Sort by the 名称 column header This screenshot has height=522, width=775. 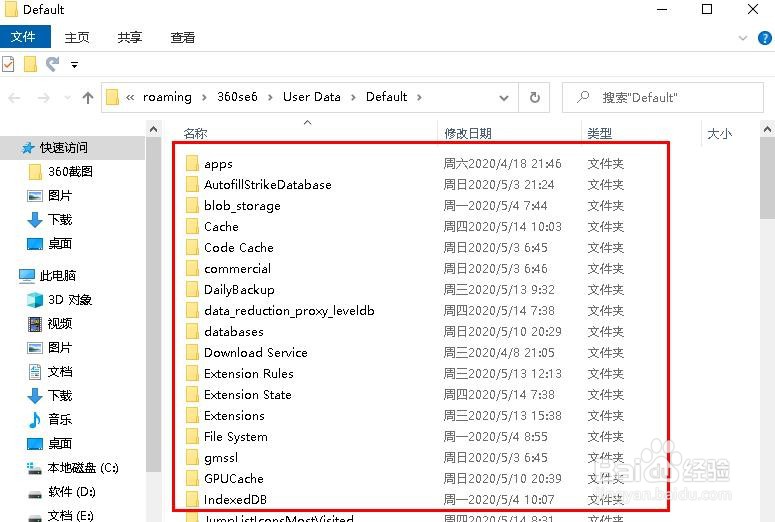tap(195, 133)
